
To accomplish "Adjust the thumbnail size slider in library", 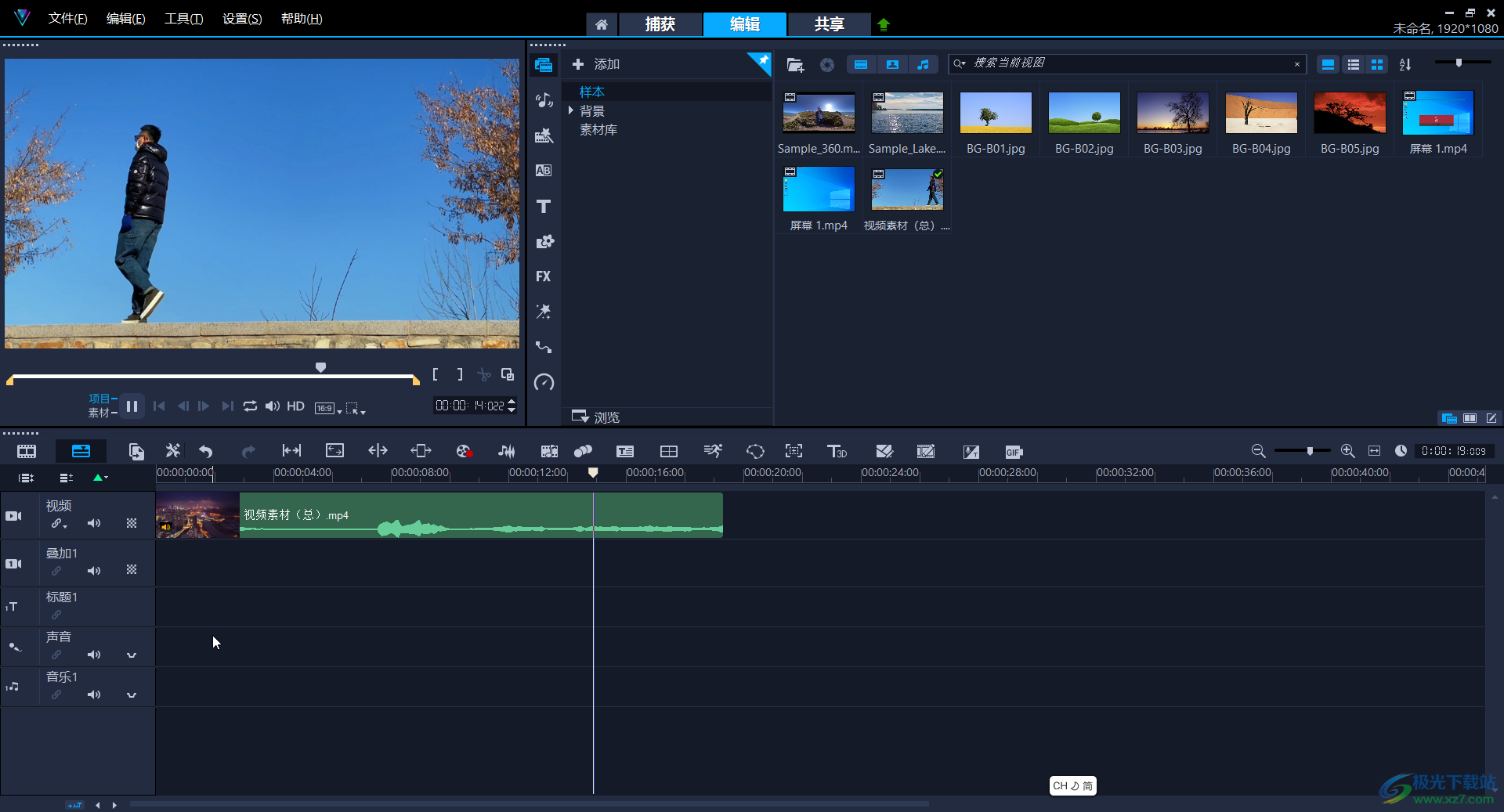I will [x=1459, y=63].
